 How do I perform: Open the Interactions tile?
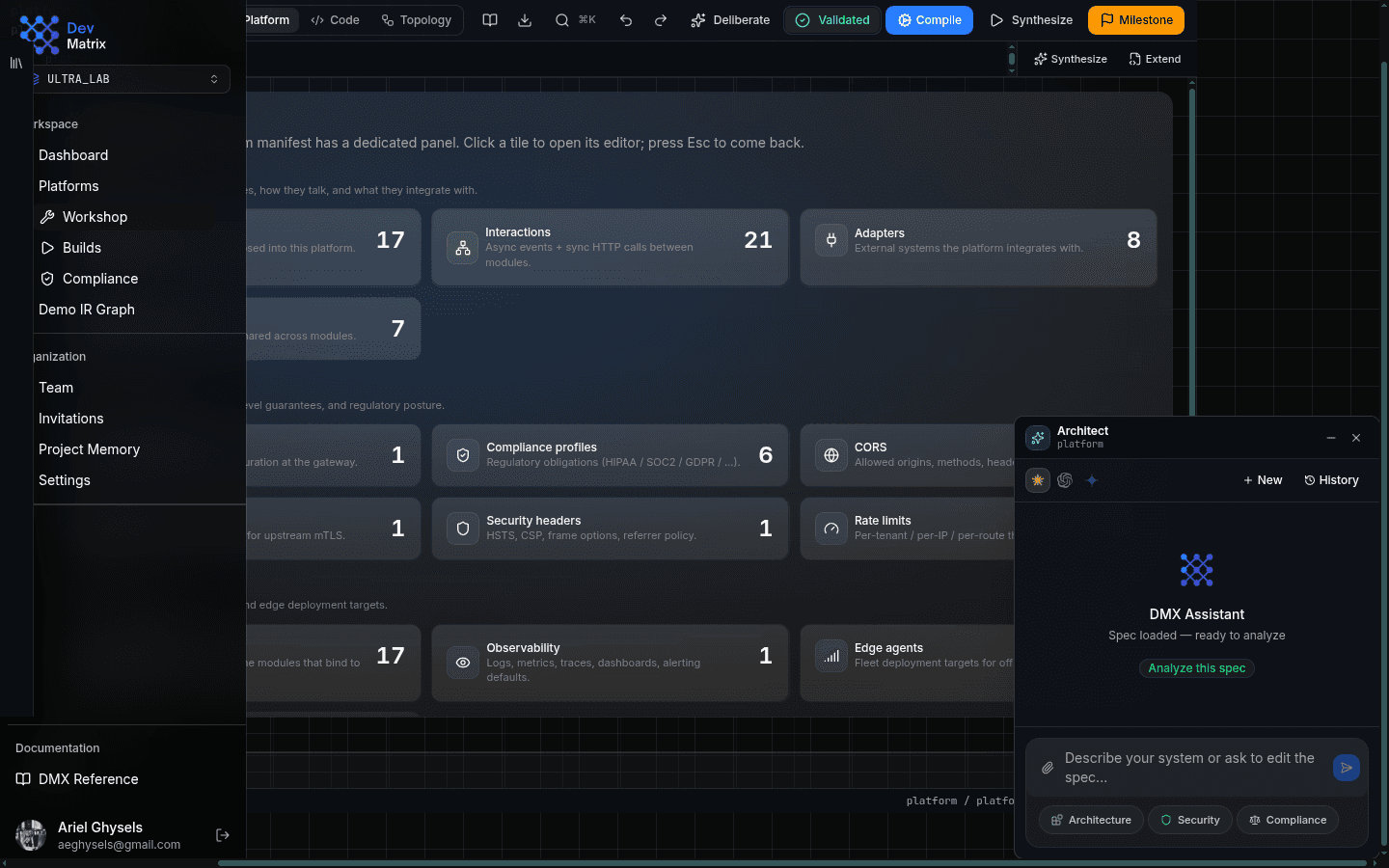tap(610, 247)
